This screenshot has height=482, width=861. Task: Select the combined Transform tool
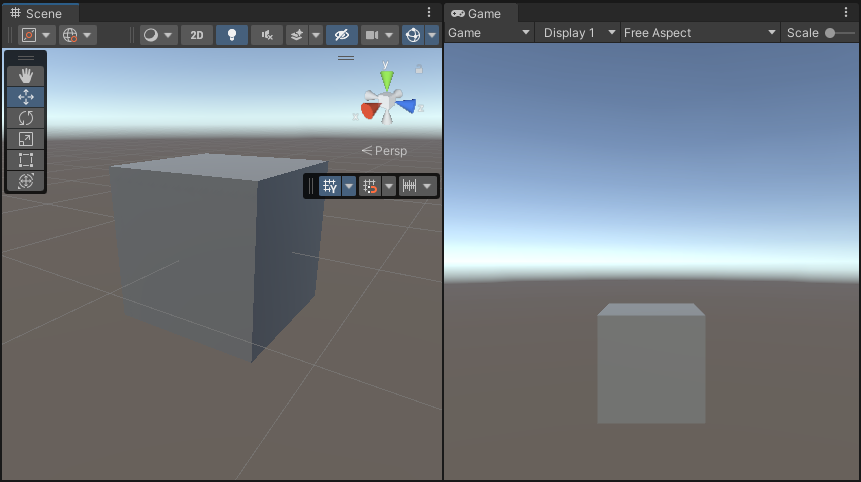(26, 181)
